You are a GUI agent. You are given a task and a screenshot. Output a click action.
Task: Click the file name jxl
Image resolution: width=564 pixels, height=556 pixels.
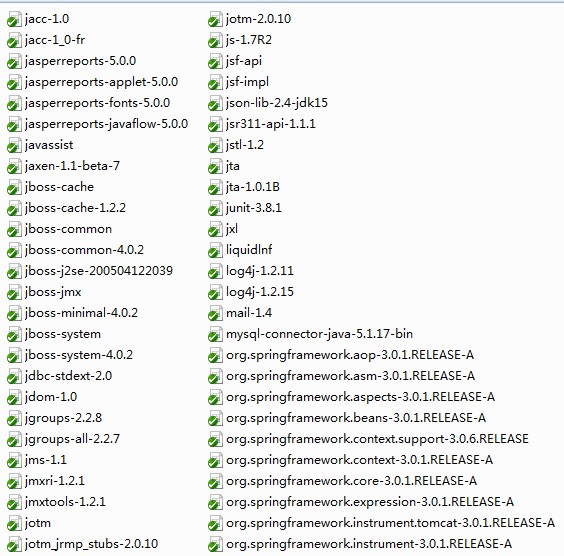pos(232,229)
